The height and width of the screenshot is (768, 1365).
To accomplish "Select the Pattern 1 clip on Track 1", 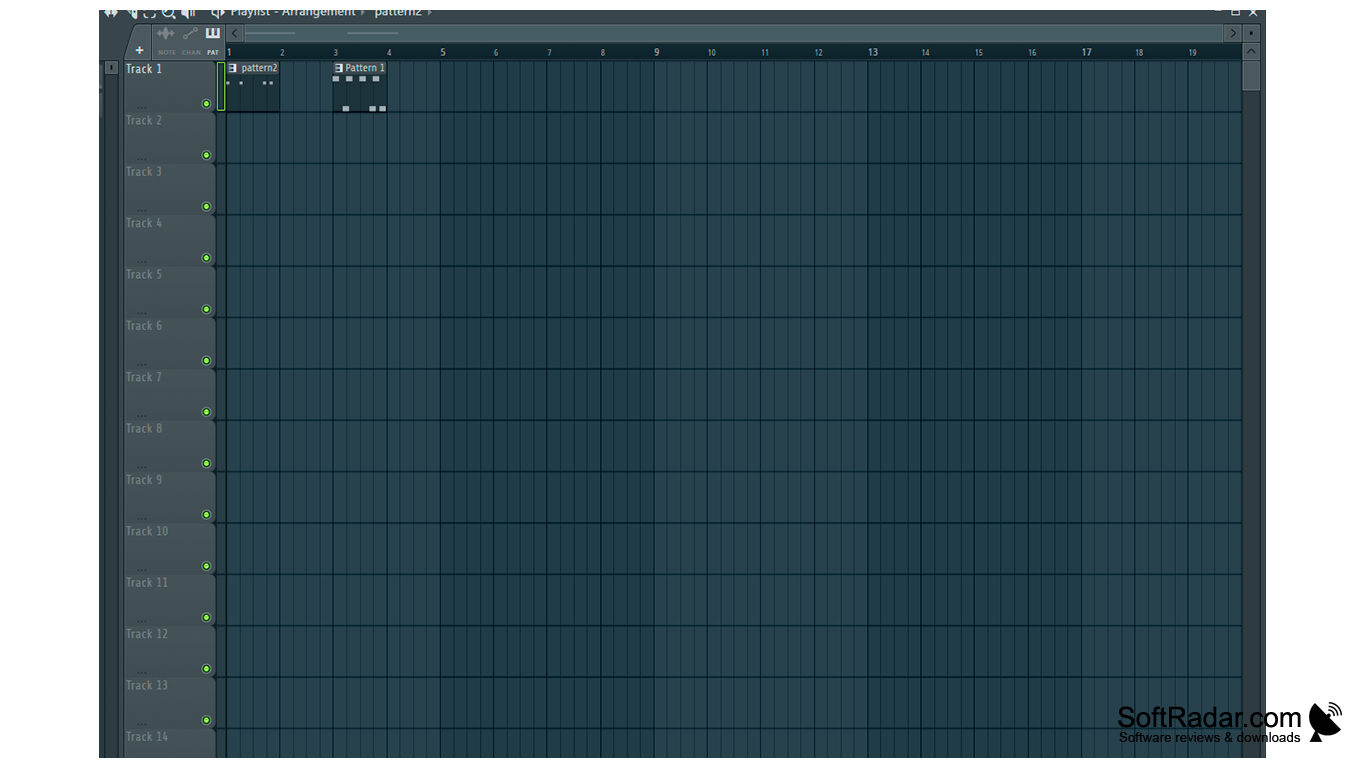I will [360, 87].
